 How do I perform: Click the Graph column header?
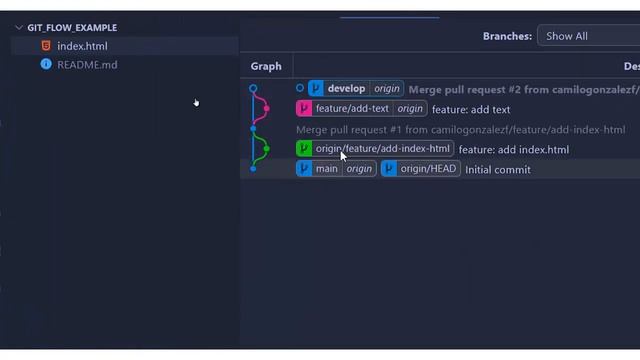[x=266, y=66]
